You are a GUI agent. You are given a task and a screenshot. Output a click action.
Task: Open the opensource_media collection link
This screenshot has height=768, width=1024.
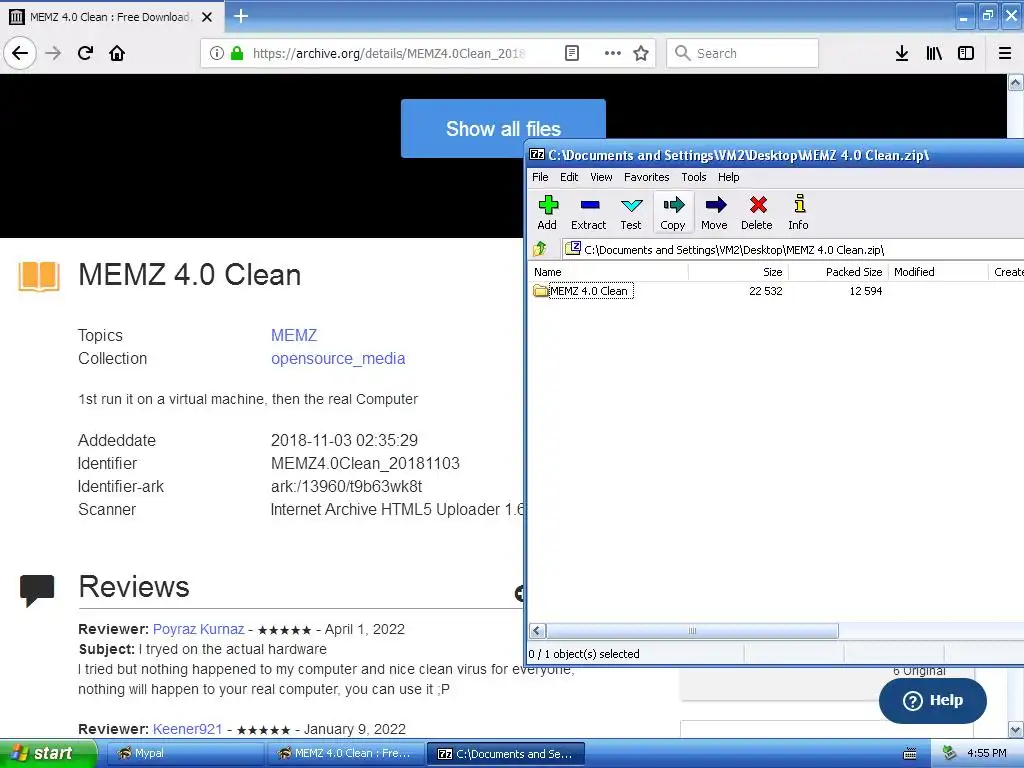(338, 359)
